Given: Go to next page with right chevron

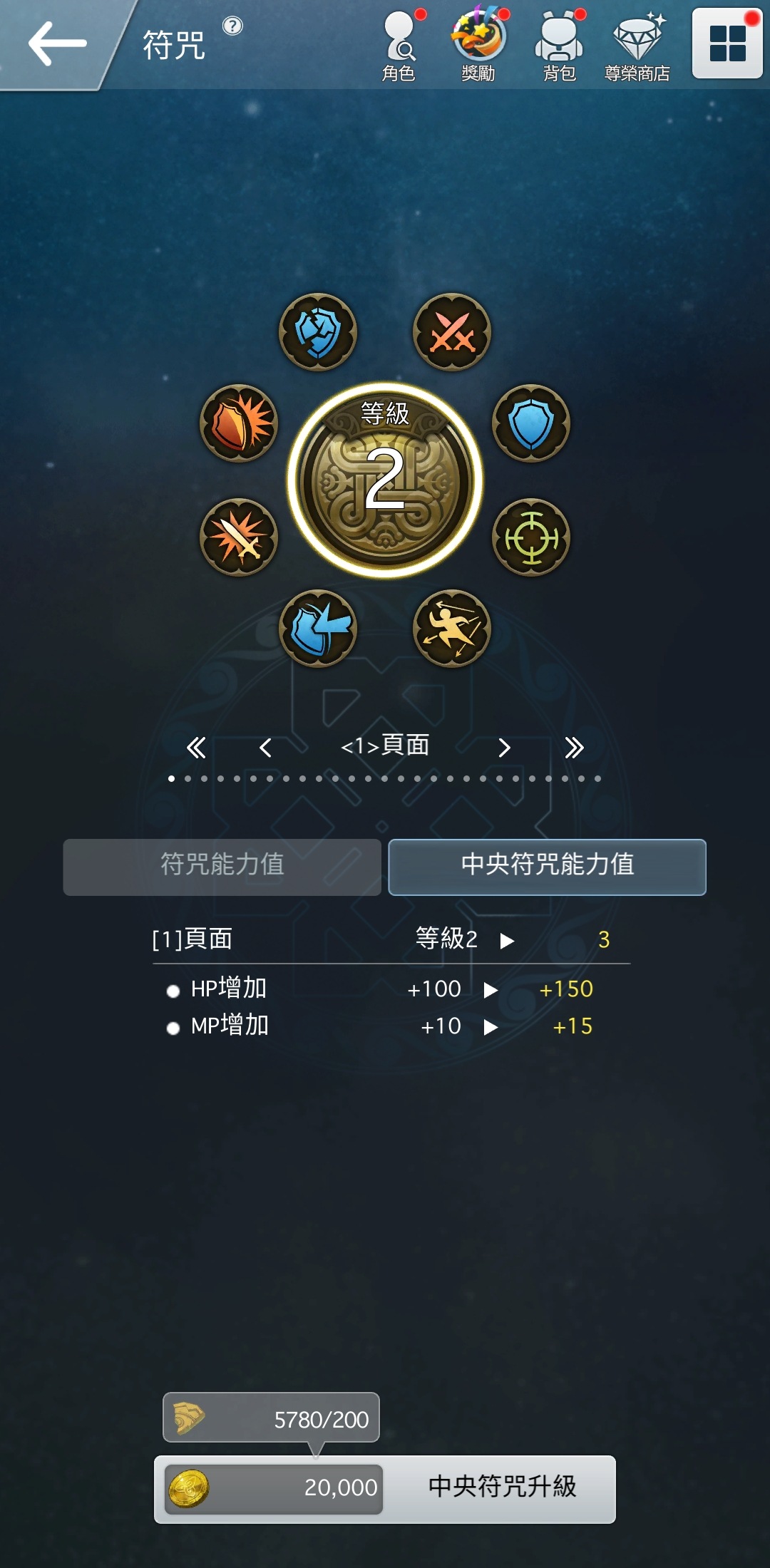Looking at the screenshot, I should click(x=505, y=748).
